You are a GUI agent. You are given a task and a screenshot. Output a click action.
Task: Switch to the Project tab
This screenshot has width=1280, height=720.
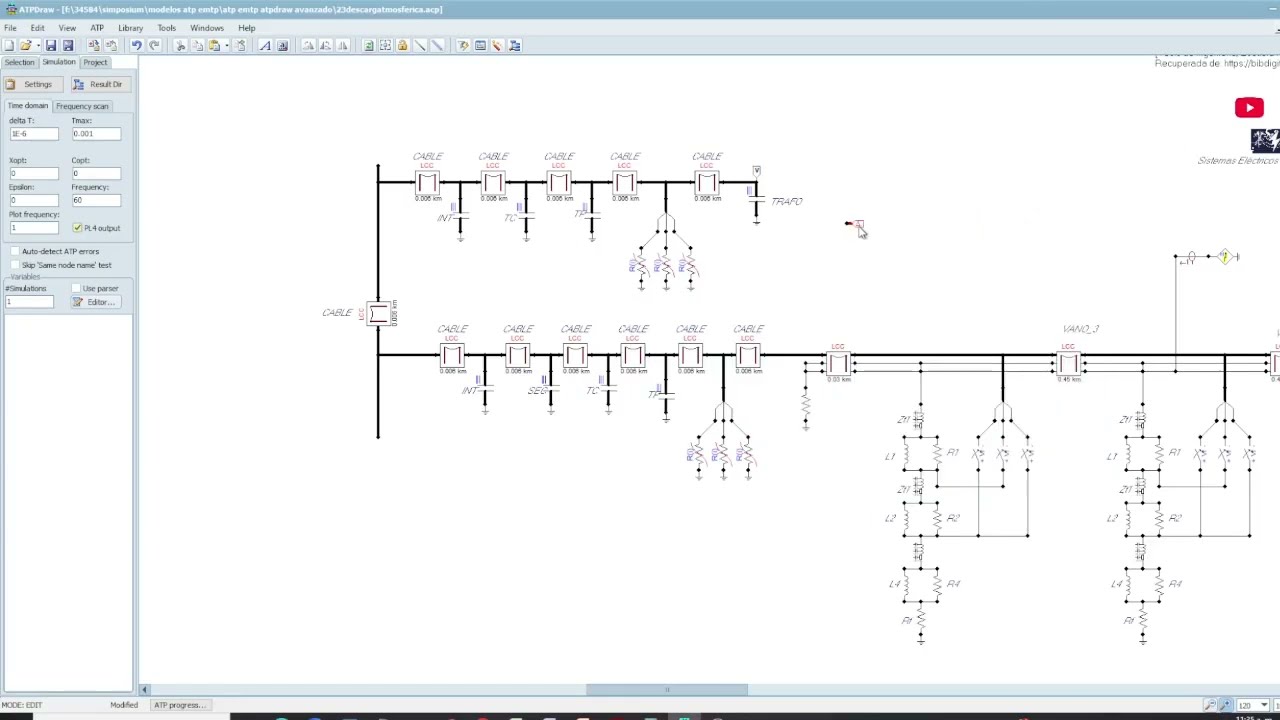[95, 62]
